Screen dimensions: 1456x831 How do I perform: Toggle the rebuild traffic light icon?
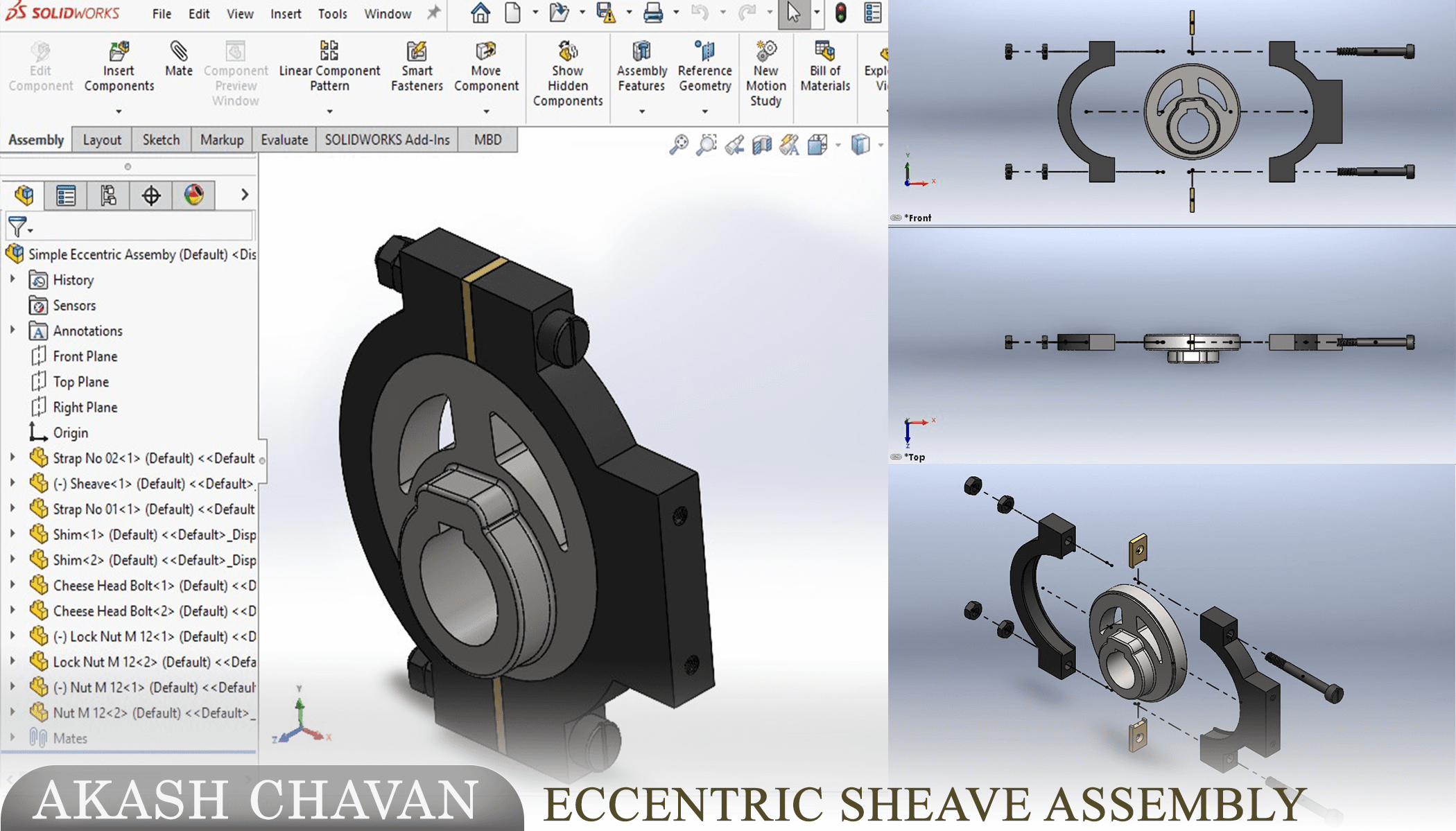coord(840,13)
